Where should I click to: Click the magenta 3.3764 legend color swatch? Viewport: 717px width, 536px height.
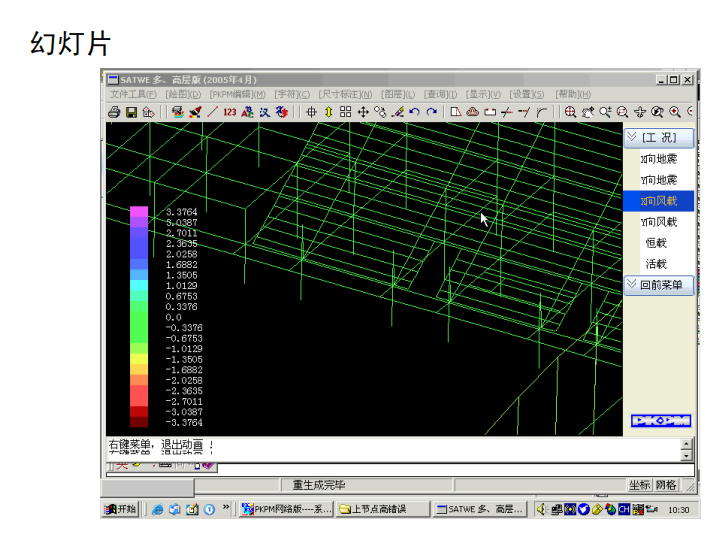point(139,211)
